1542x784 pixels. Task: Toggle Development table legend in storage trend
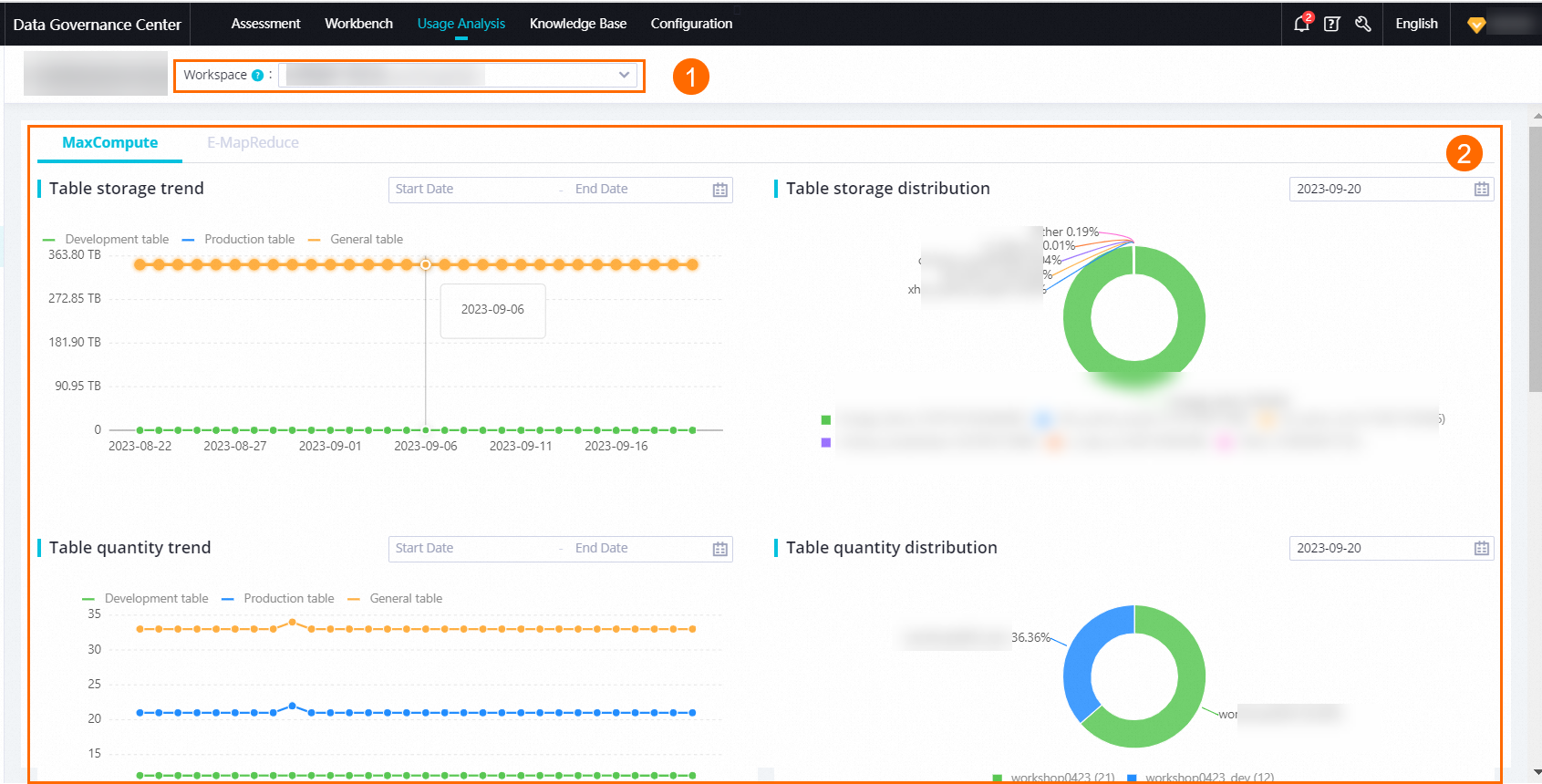(x=106, y=239)
